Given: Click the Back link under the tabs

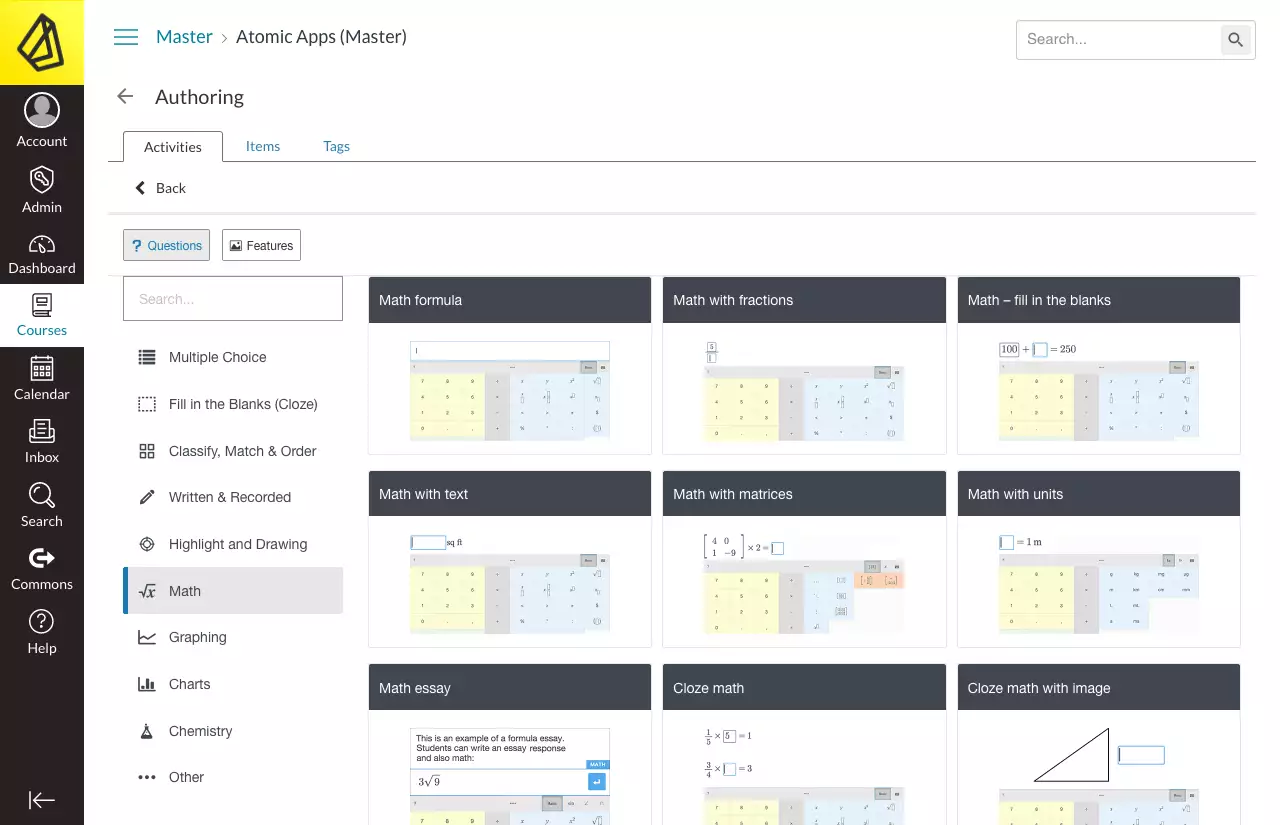Looking at the screenshot, I should [161, 188].
